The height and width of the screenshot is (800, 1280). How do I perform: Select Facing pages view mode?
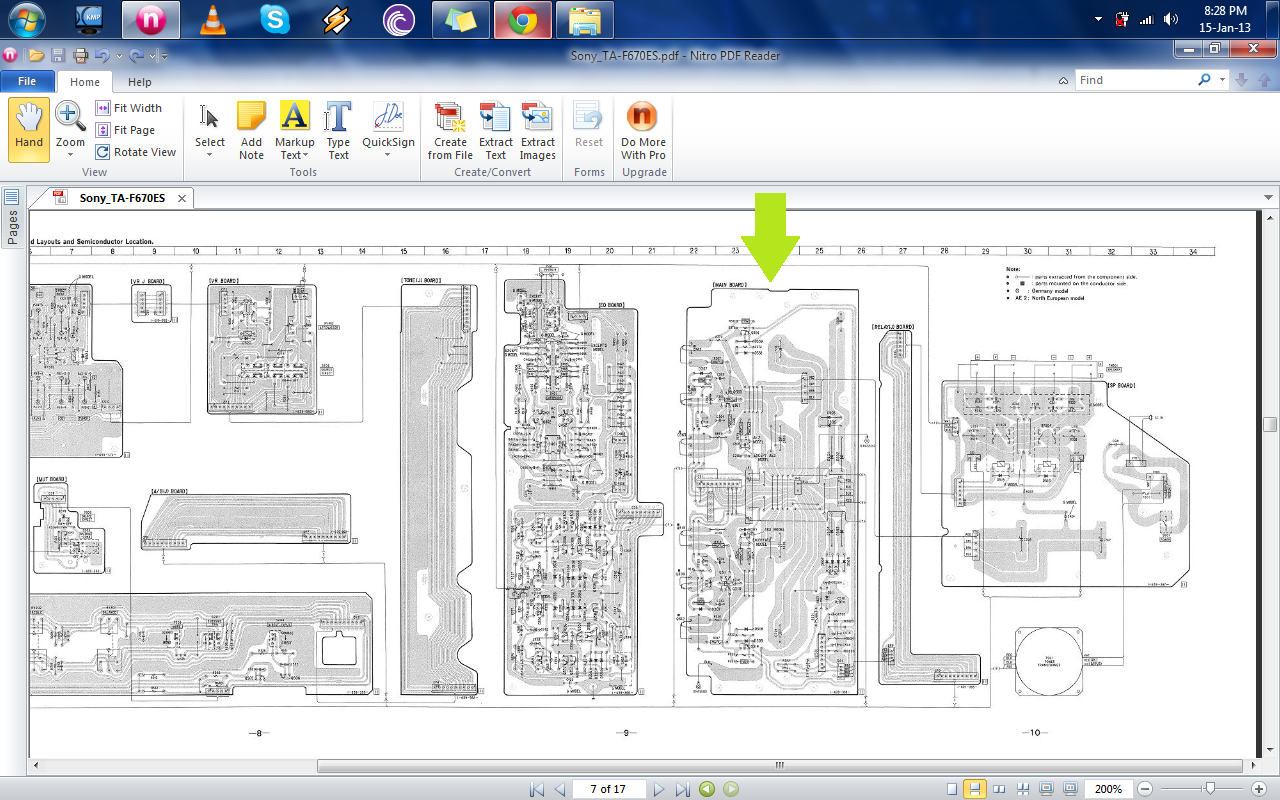[998, 789]
